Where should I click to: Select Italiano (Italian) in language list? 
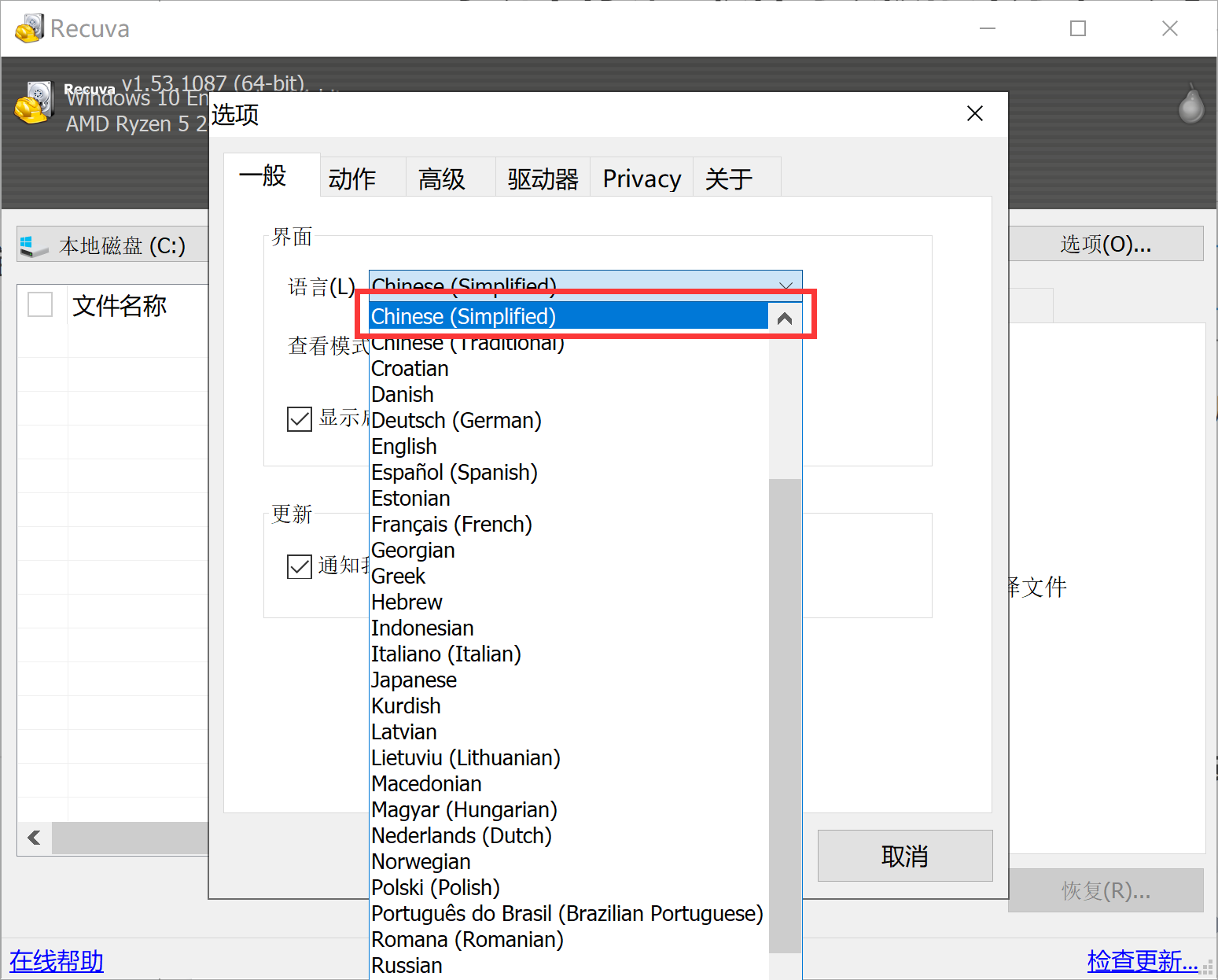[569, 654]
